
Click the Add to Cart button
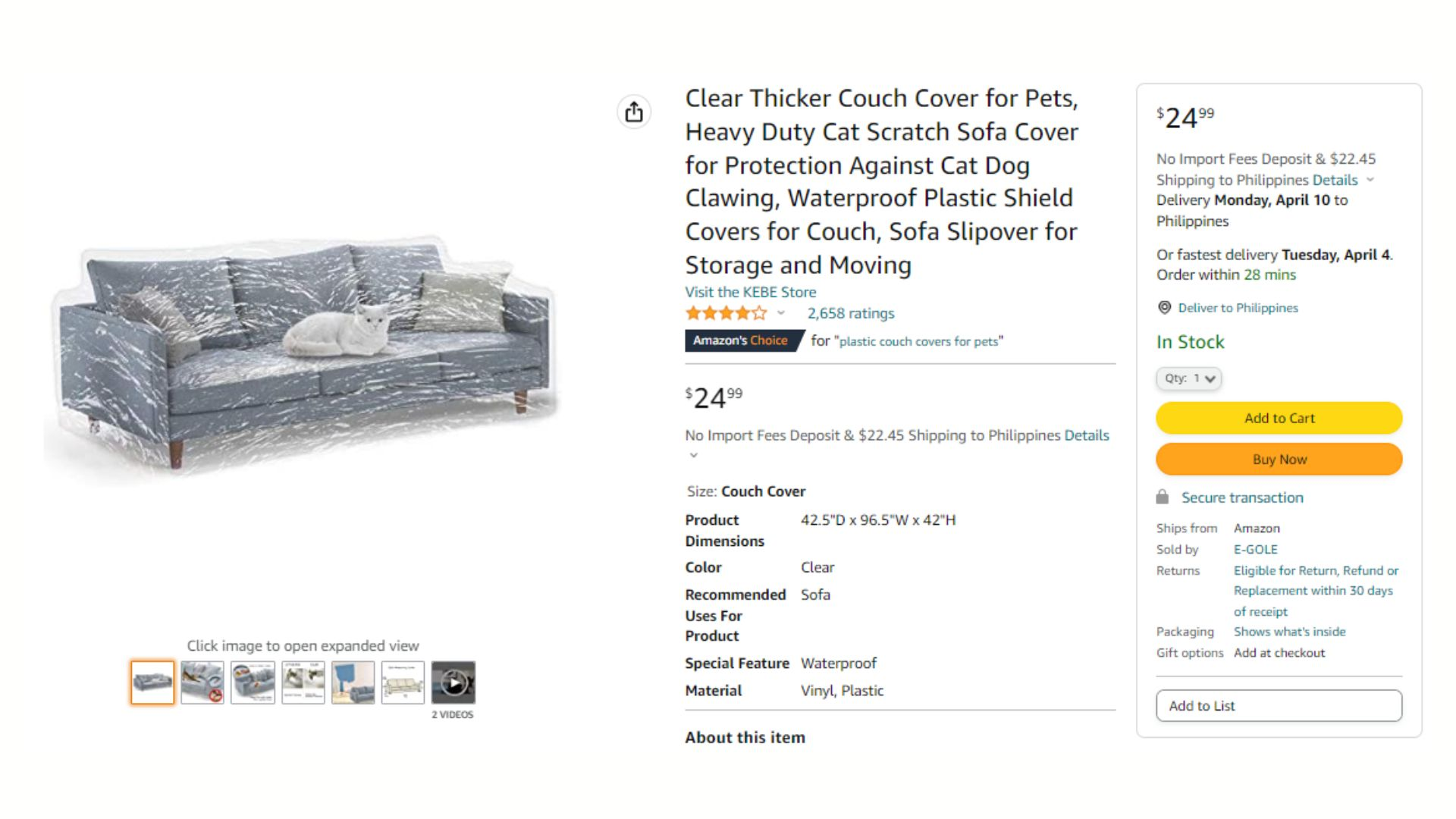coord(1279,418)
